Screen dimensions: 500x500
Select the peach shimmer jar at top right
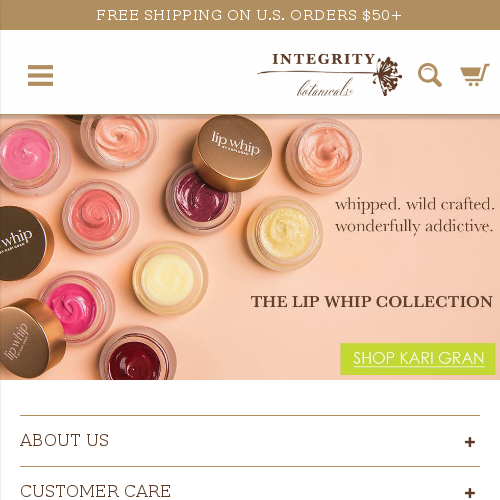[x=324, y=156]
